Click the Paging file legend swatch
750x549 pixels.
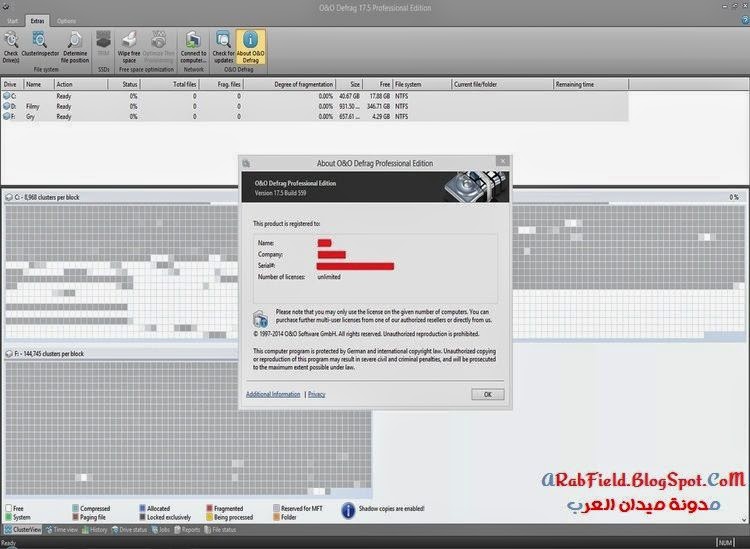(x=76, y=517)
